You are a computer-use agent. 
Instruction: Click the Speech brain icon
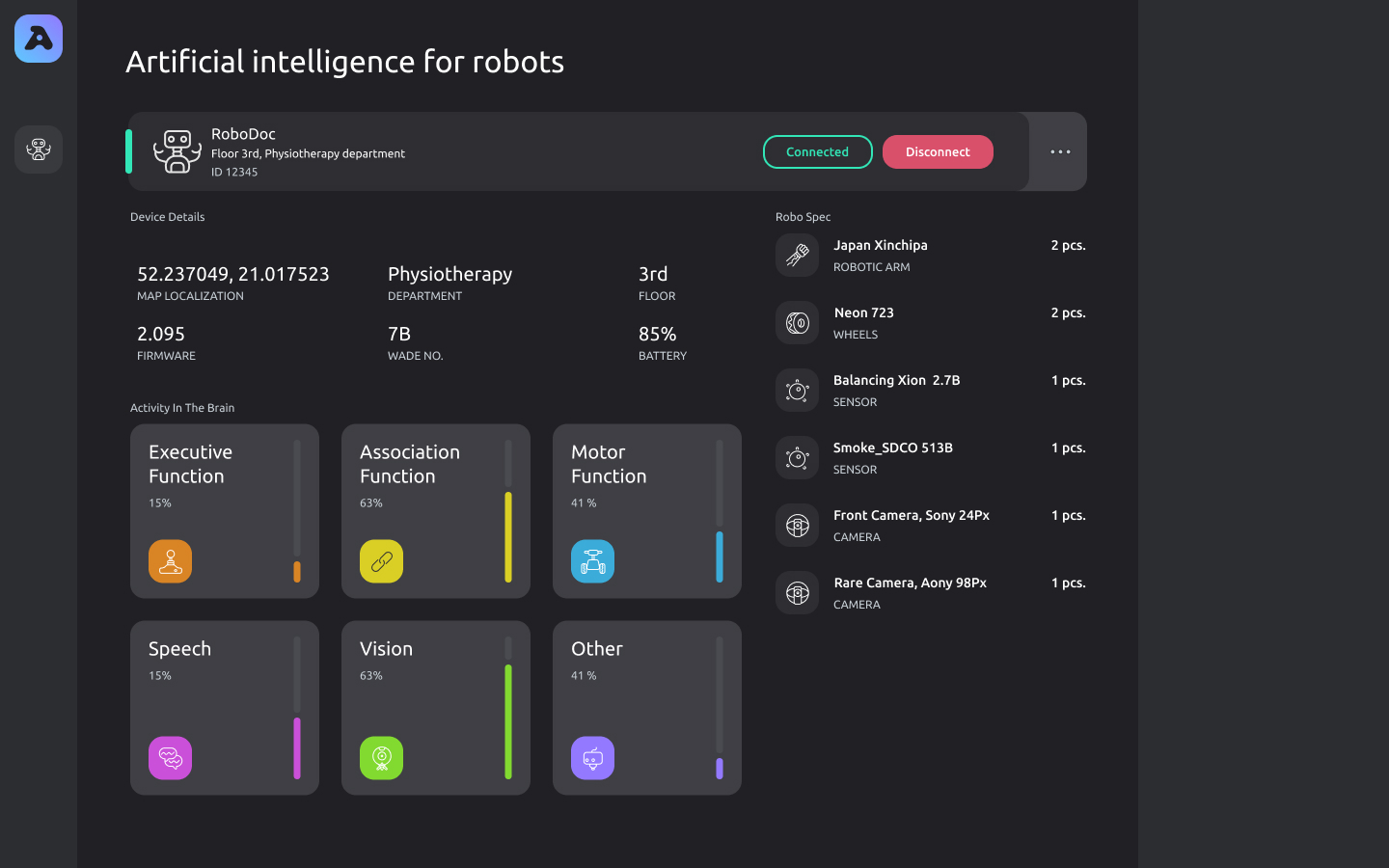coord(170,757)
